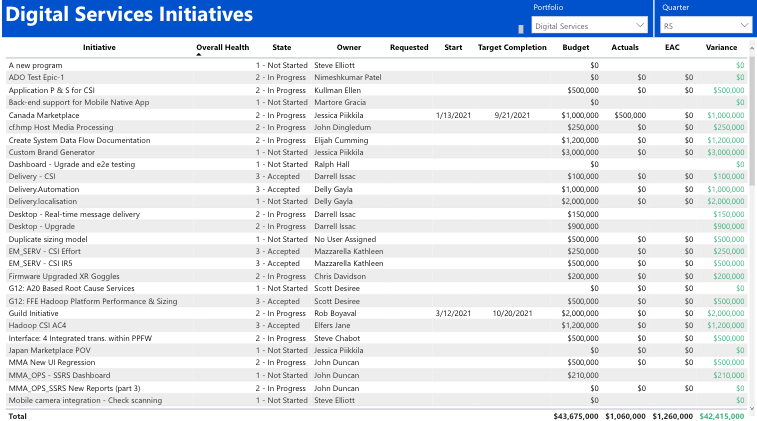Viewport: 757px width, 421px height.
Task: Open the Quarter dropdown
Action: [705, 25]
